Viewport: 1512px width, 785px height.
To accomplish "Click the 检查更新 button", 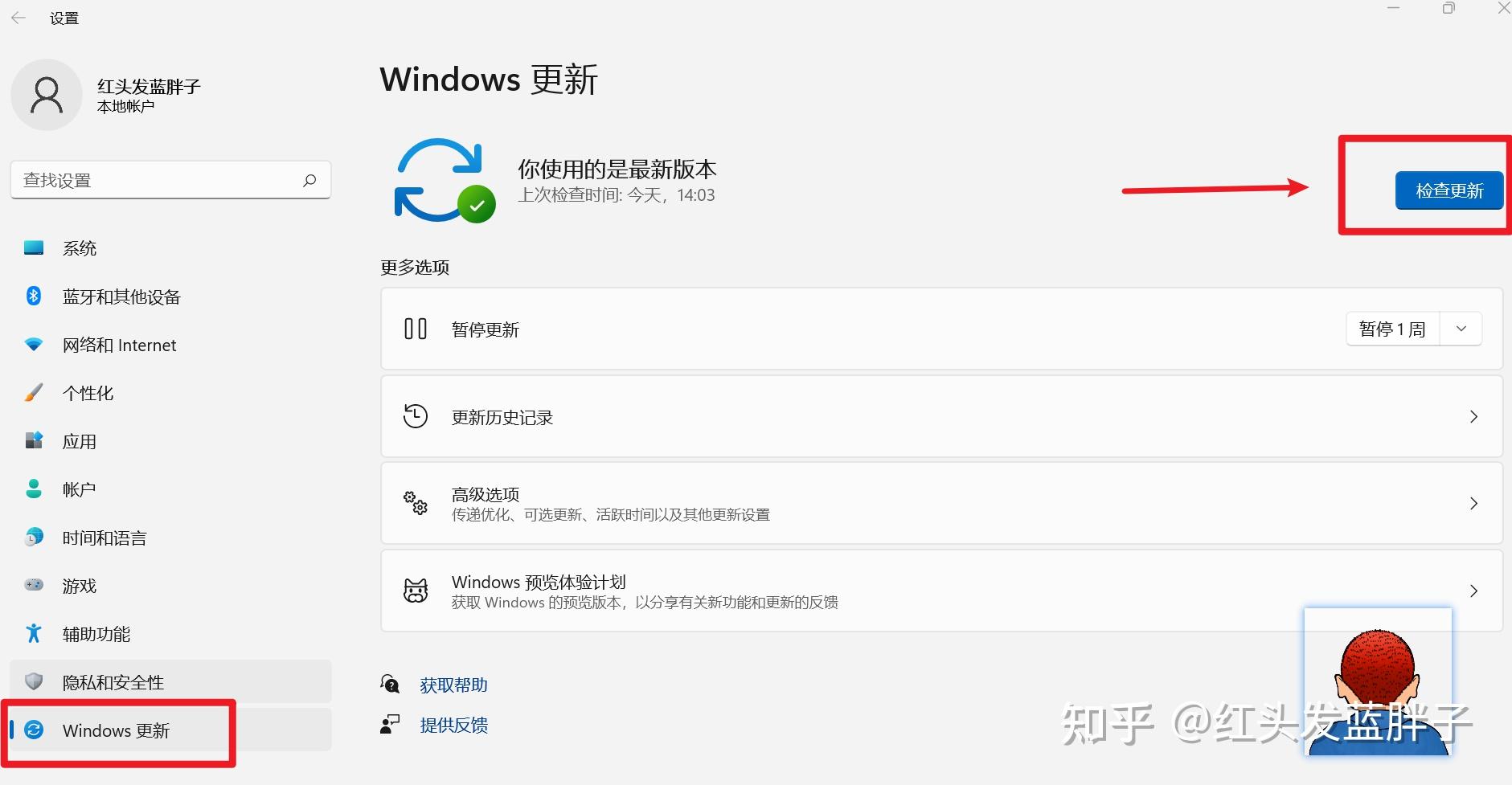I will (x=1449, y=190).
